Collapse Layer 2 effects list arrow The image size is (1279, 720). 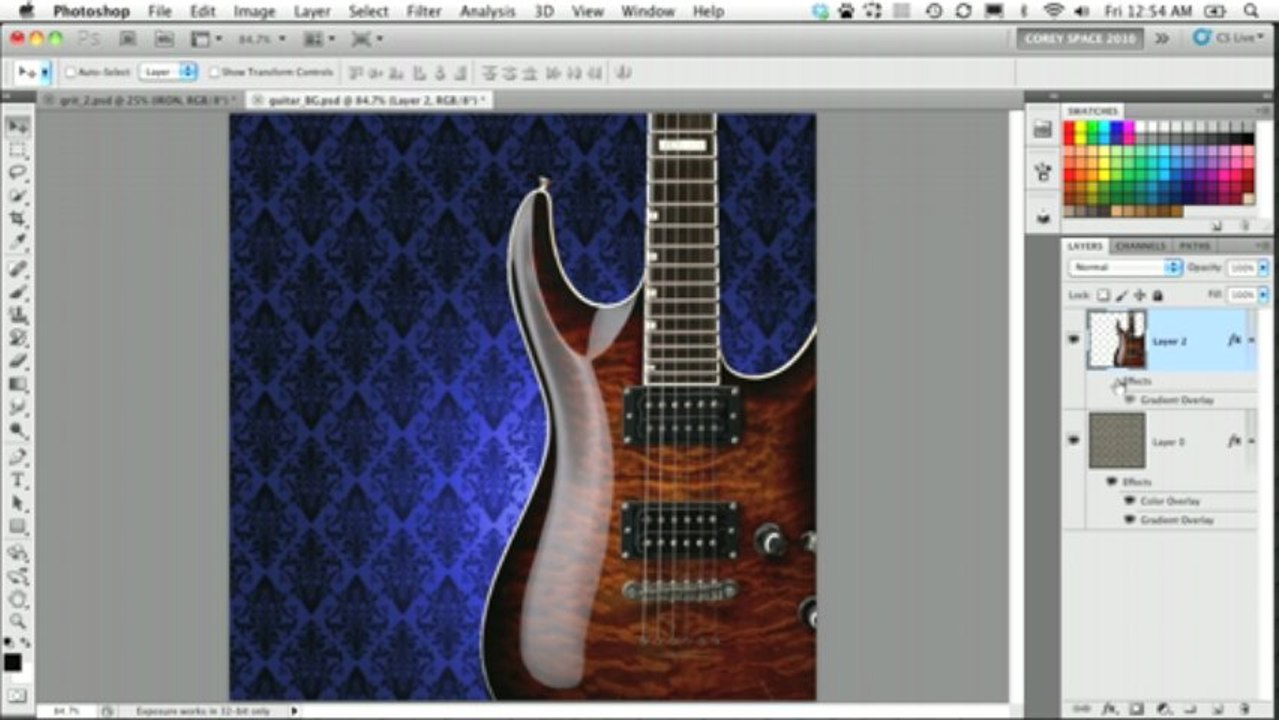pos(1250,340)
